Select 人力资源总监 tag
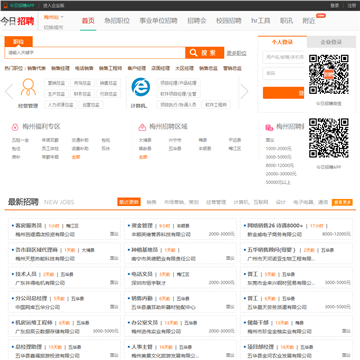360x360 pixels. pos(60,105)
